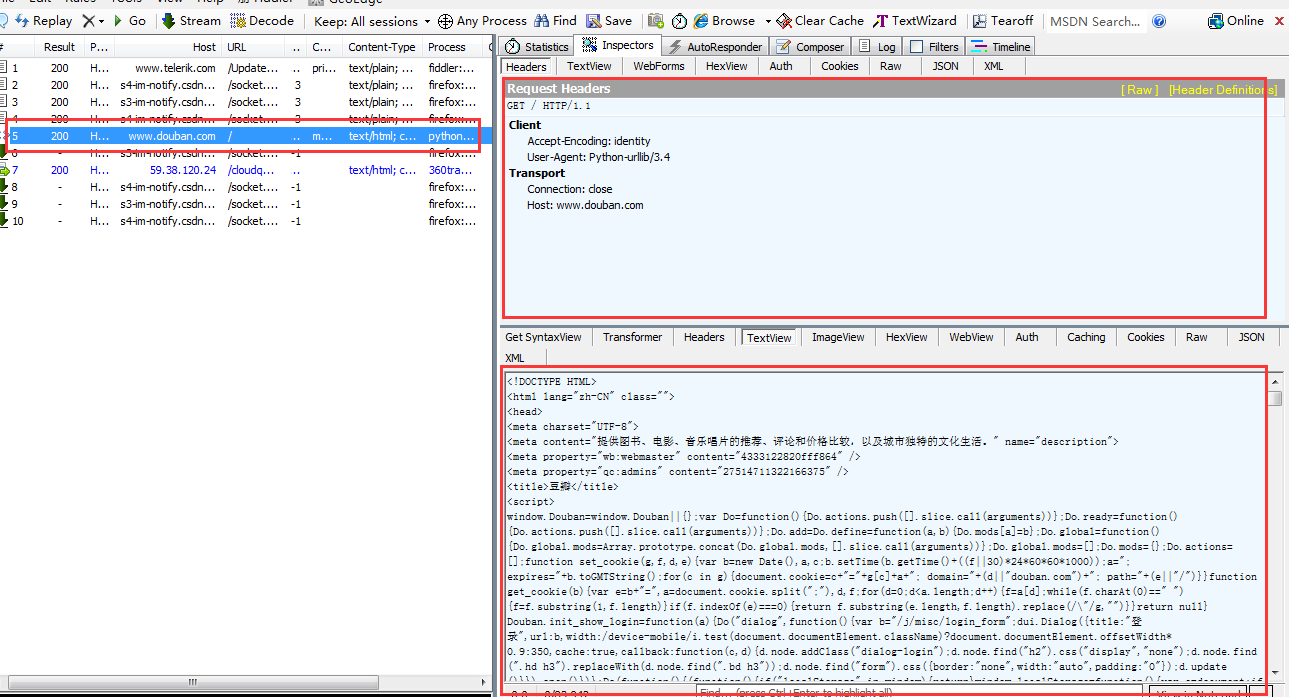Viewport: 1289px width, 697px height.
Task: Select request WebForms inspector tab
Action: 659,66
